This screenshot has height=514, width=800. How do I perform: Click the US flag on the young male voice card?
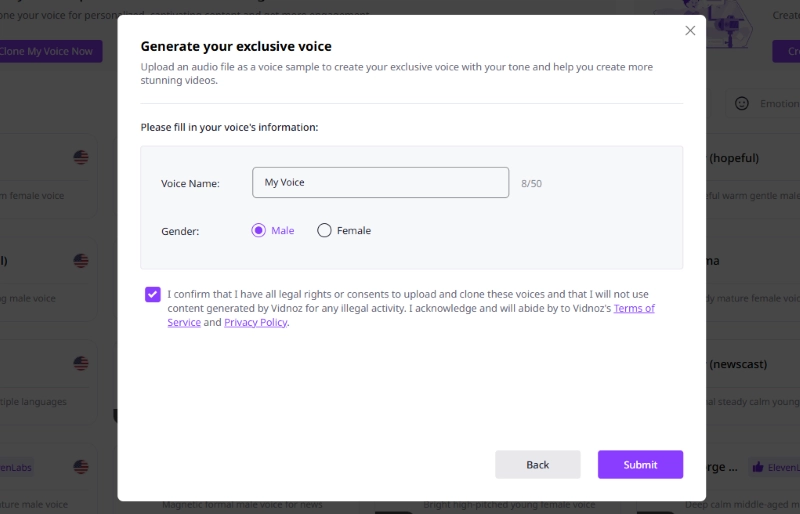click(81, 261)
